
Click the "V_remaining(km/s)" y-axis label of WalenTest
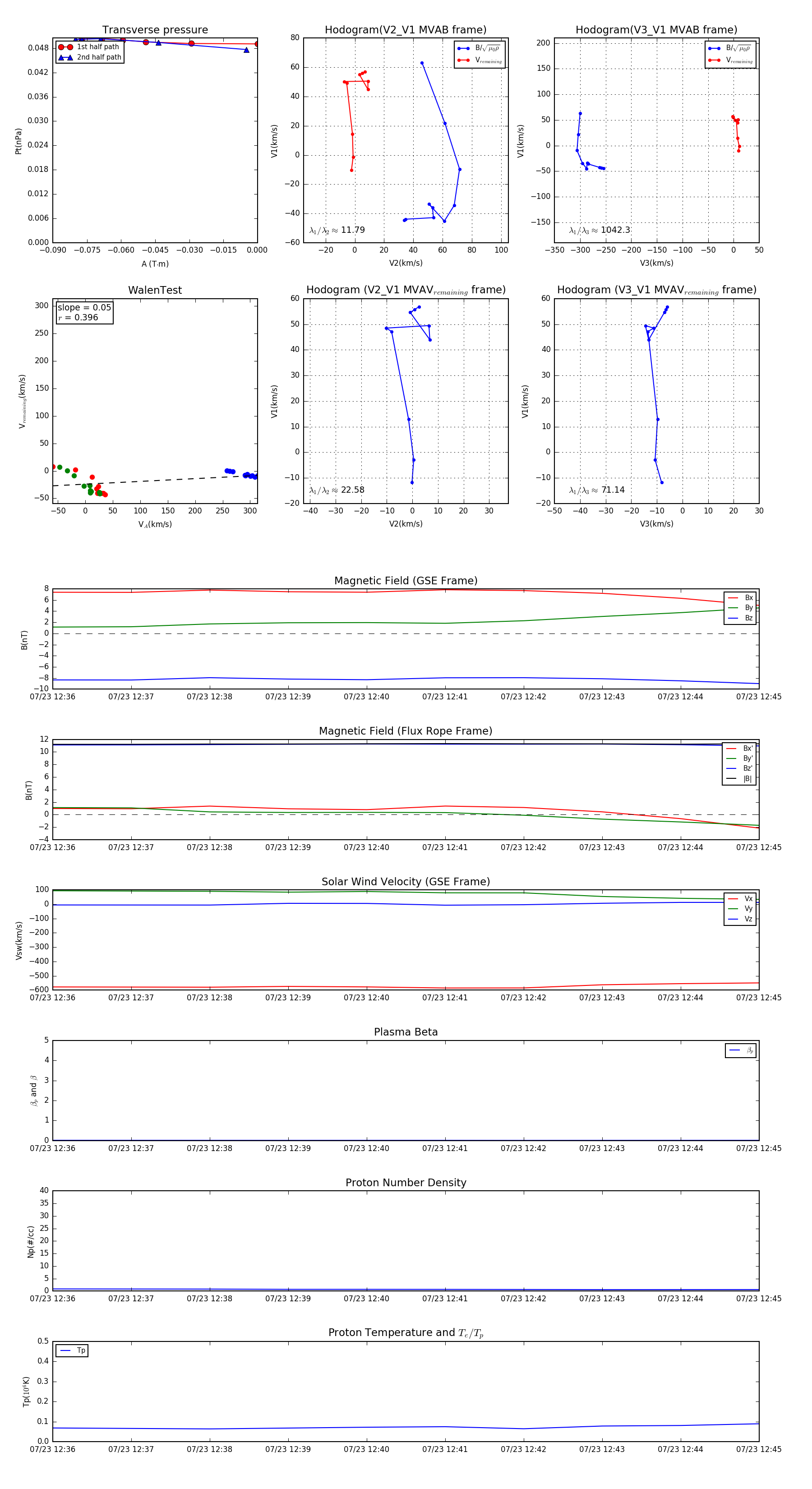[x=22, y=401]
